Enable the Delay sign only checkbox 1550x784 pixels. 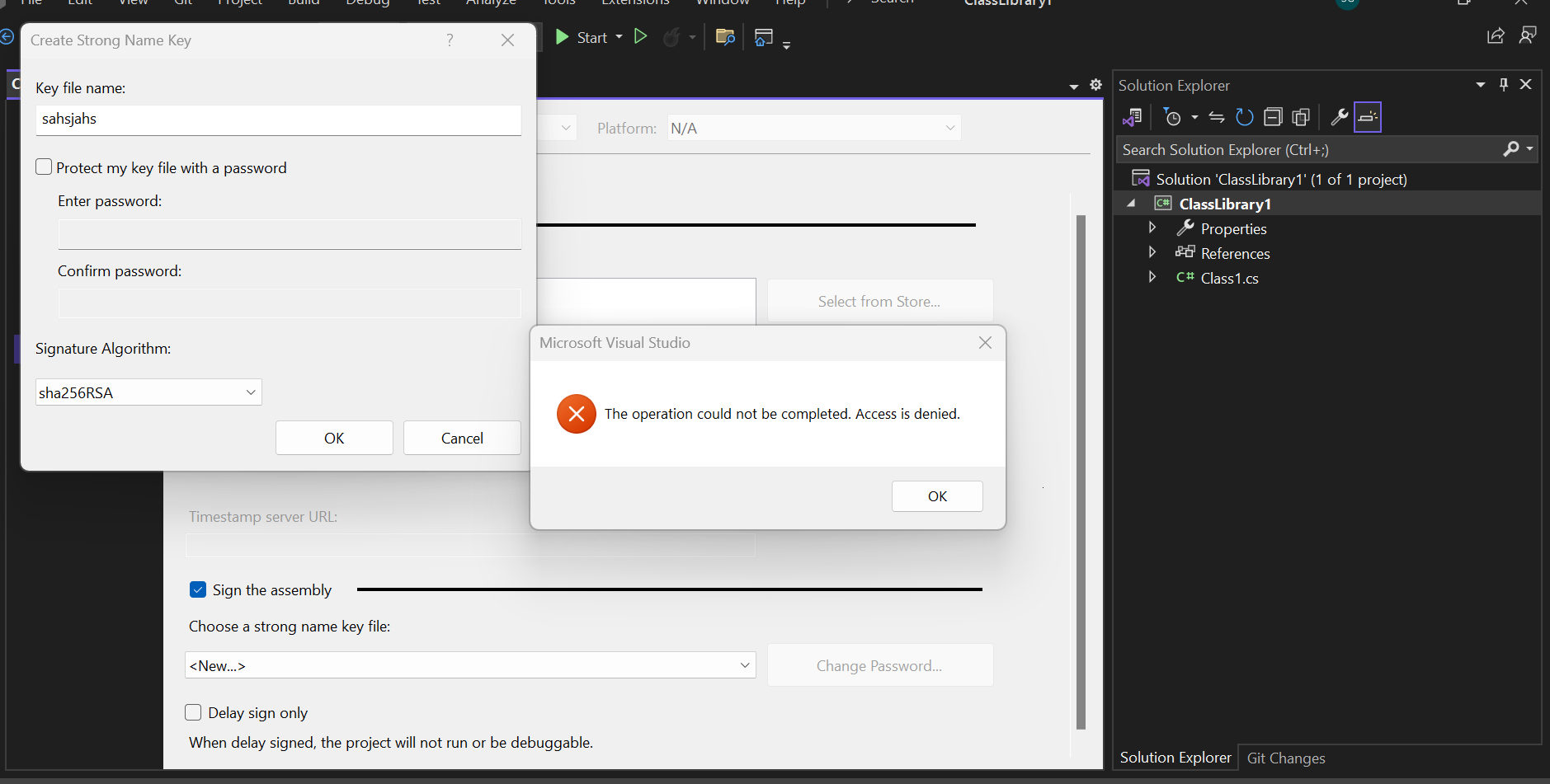194,712
